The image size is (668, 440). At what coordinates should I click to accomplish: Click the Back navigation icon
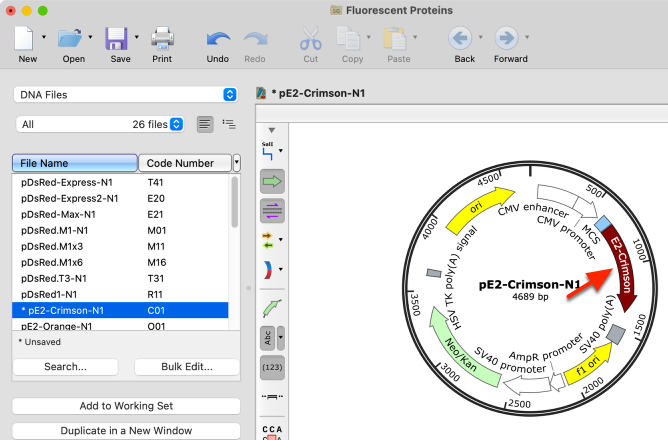(x=460, y=38)
